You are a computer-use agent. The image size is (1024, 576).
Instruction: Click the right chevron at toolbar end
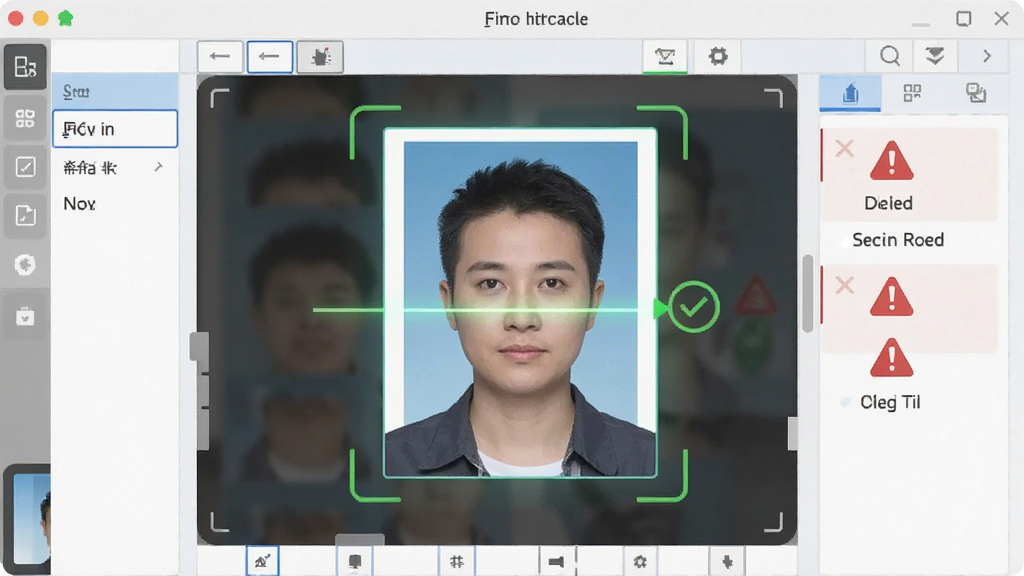coord(987,56)
